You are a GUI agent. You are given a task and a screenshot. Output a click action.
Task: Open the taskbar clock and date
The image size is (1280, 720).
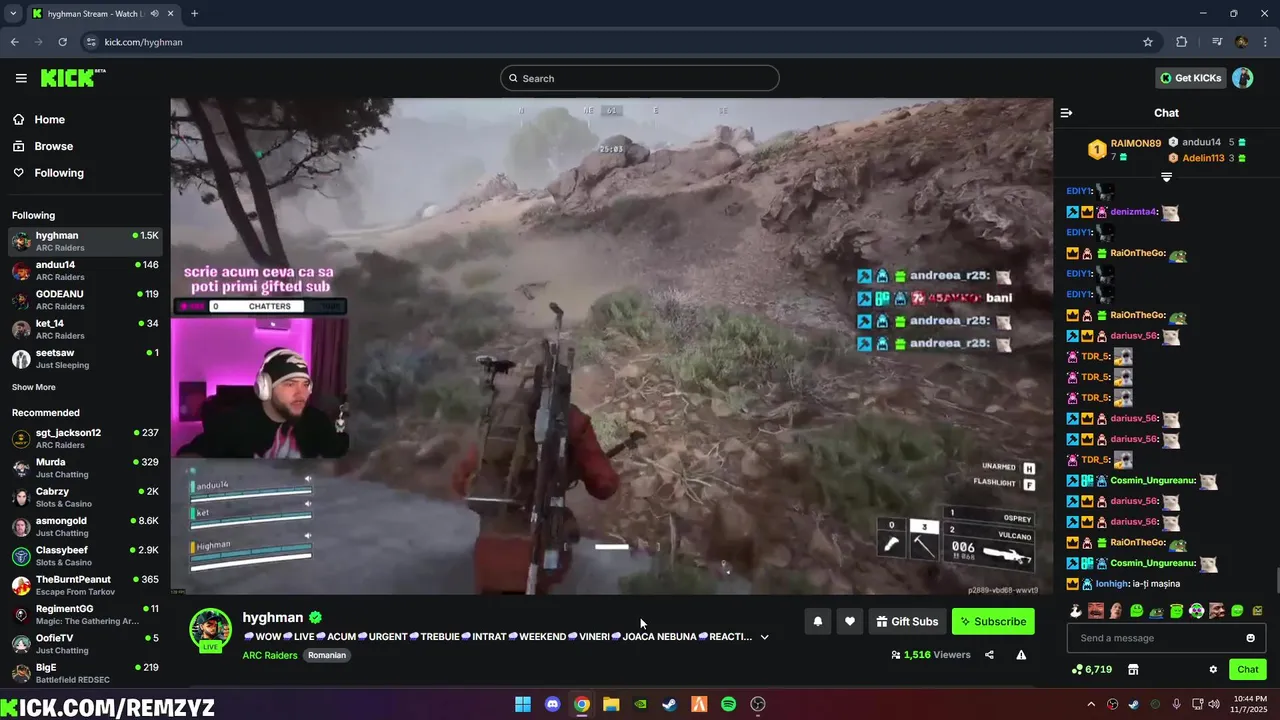point(1250,704)
